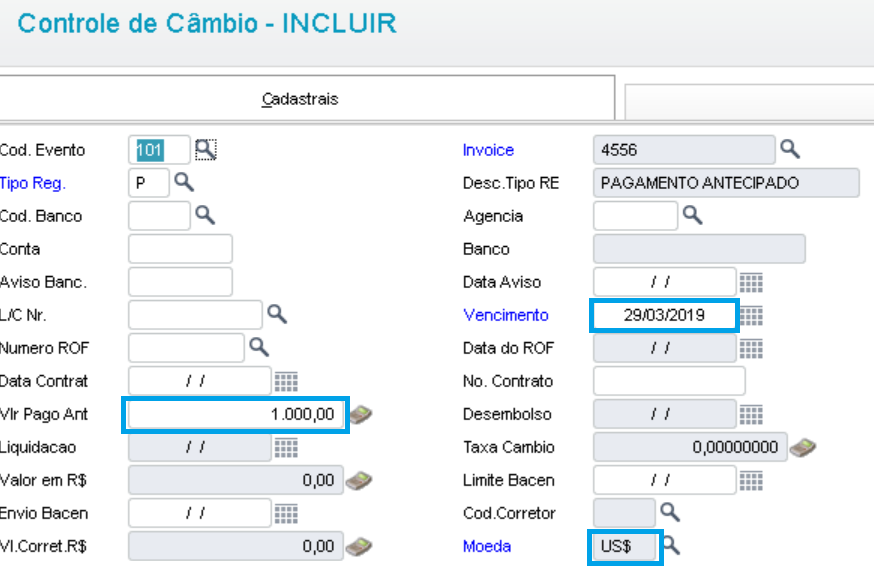
Task: Select the L/C Nr. input field
Action: click(195, 315)
